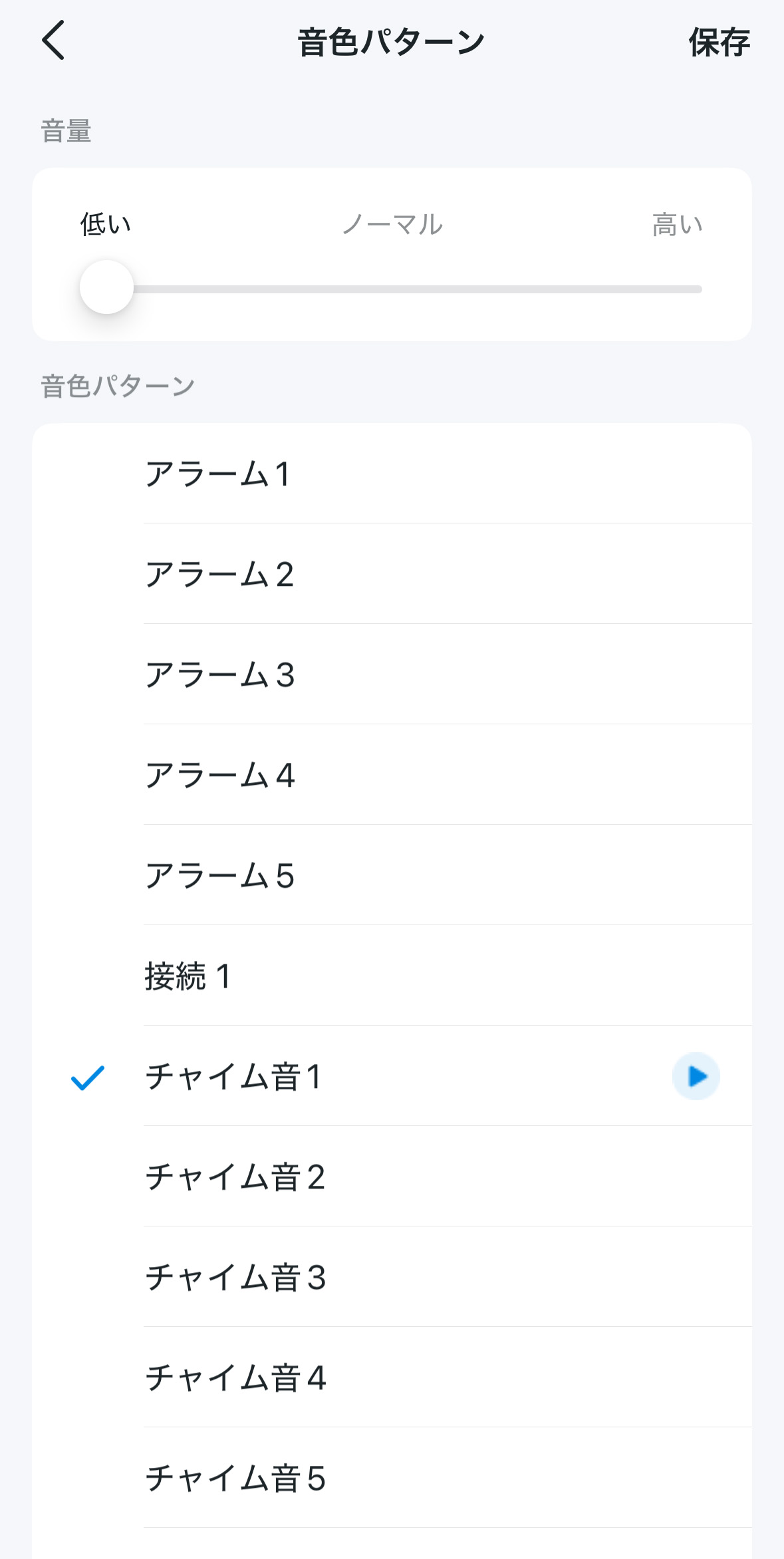Choose the 低い volume label
The image size is (784, 1559).
106,224
